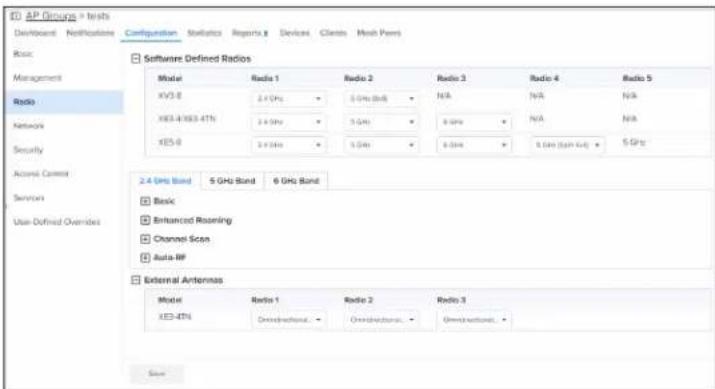The width and height of the screenshot is (715, 389).
Task: Open Services in the sidebar
Action: (x=29, y=198)
